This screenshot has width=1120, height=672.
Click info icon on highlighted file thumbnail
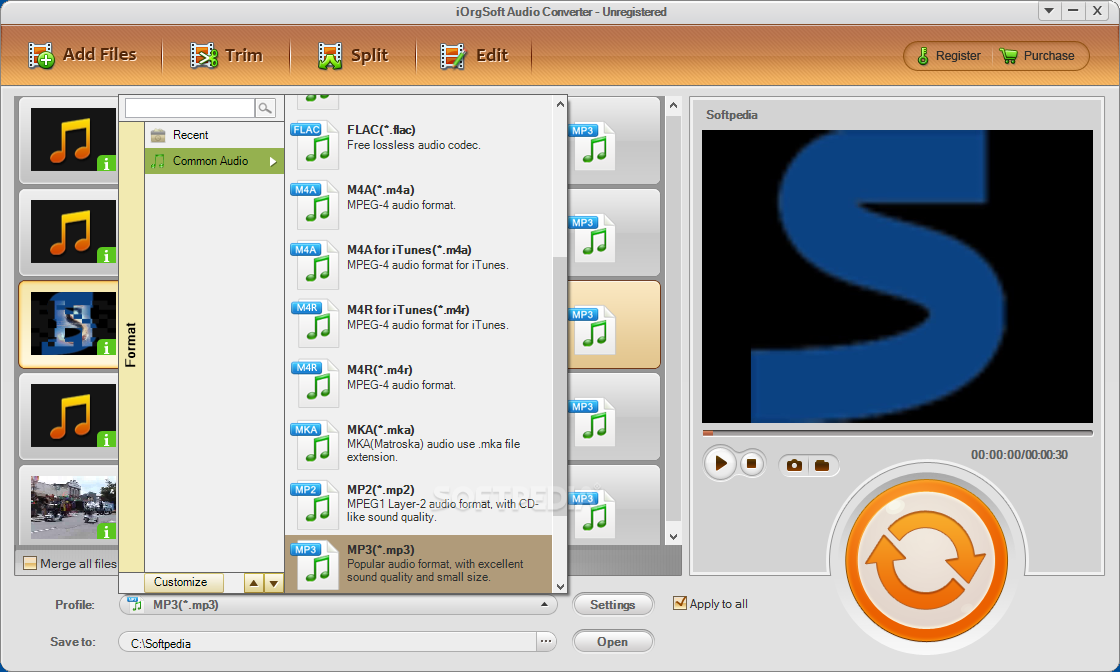(106, 348)
